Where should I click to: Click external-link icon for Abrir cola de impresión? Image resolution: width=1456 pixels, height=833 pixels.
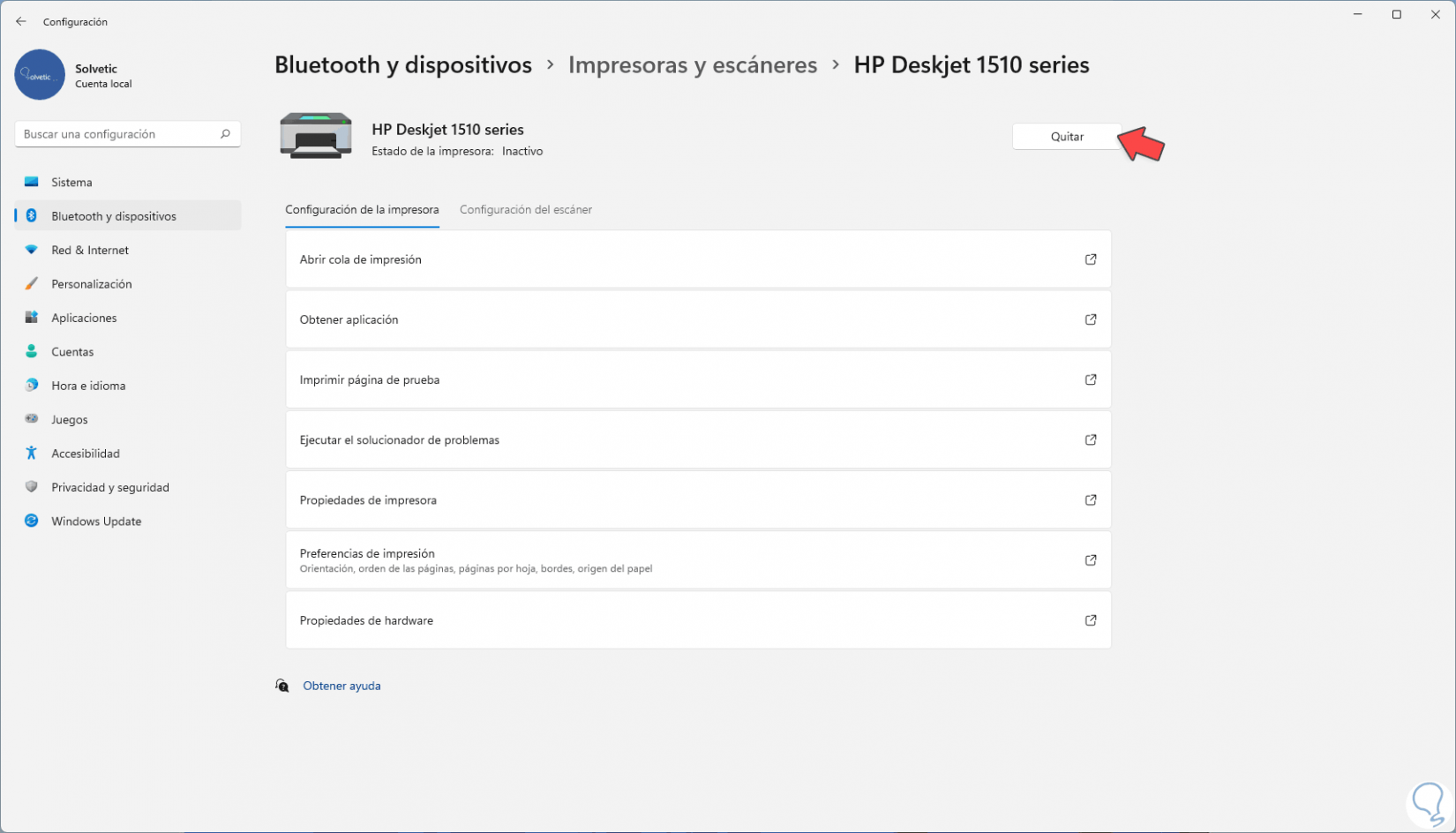point(1091,259)
